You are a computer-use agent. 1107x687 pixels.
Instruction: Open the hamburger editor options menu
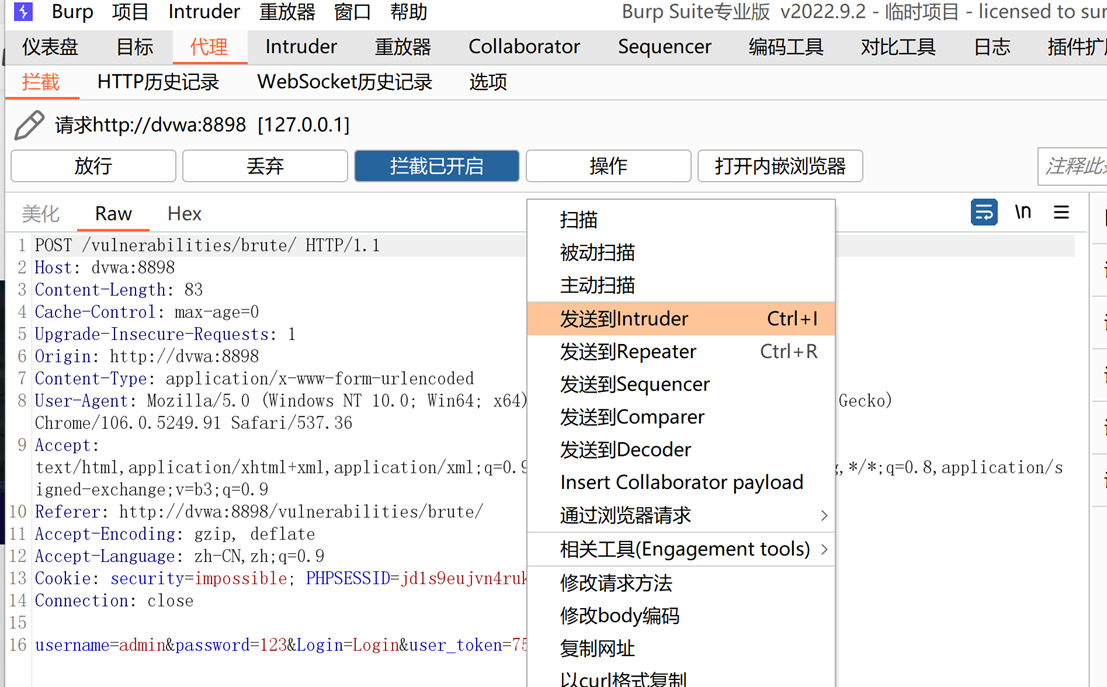tap(1061, 212)
